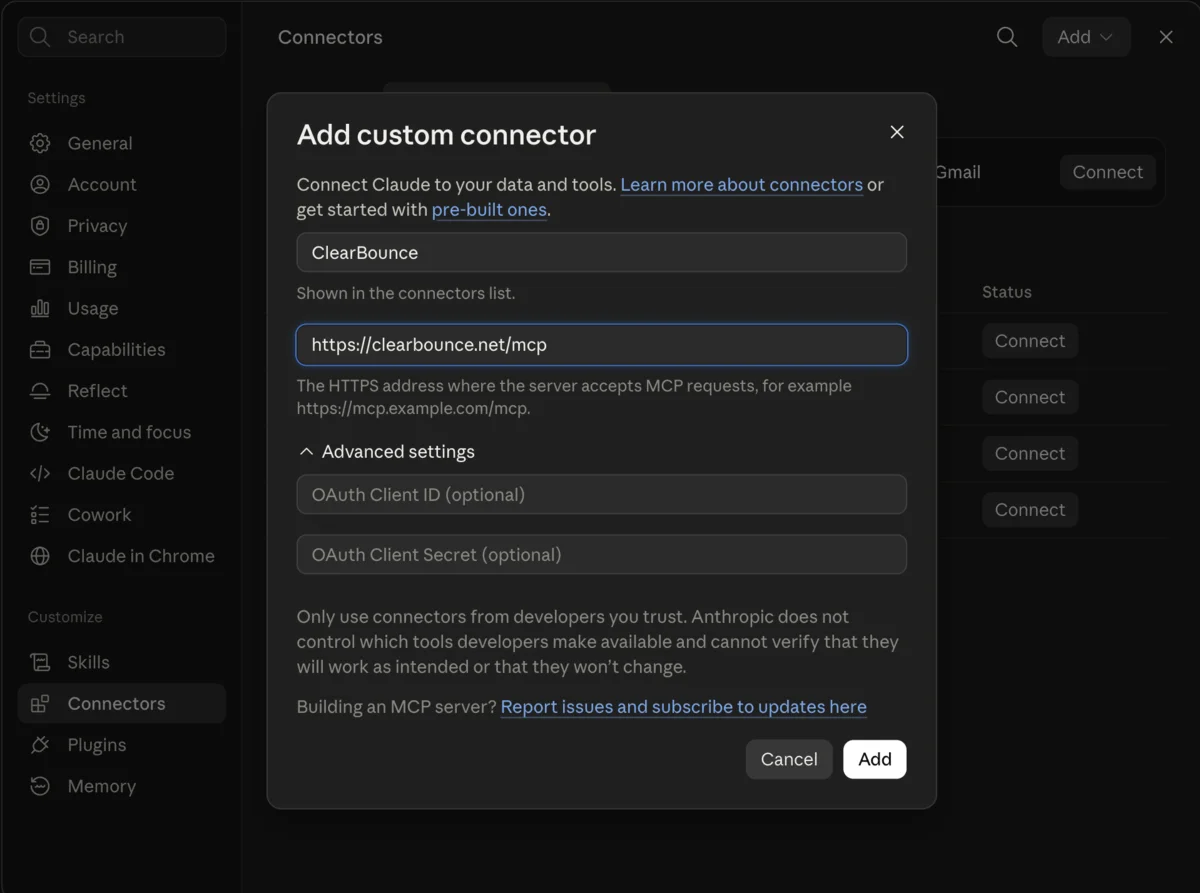Click the second Connect button under Status
This screenshot has width=1200, height=893.
(1030, 397)
